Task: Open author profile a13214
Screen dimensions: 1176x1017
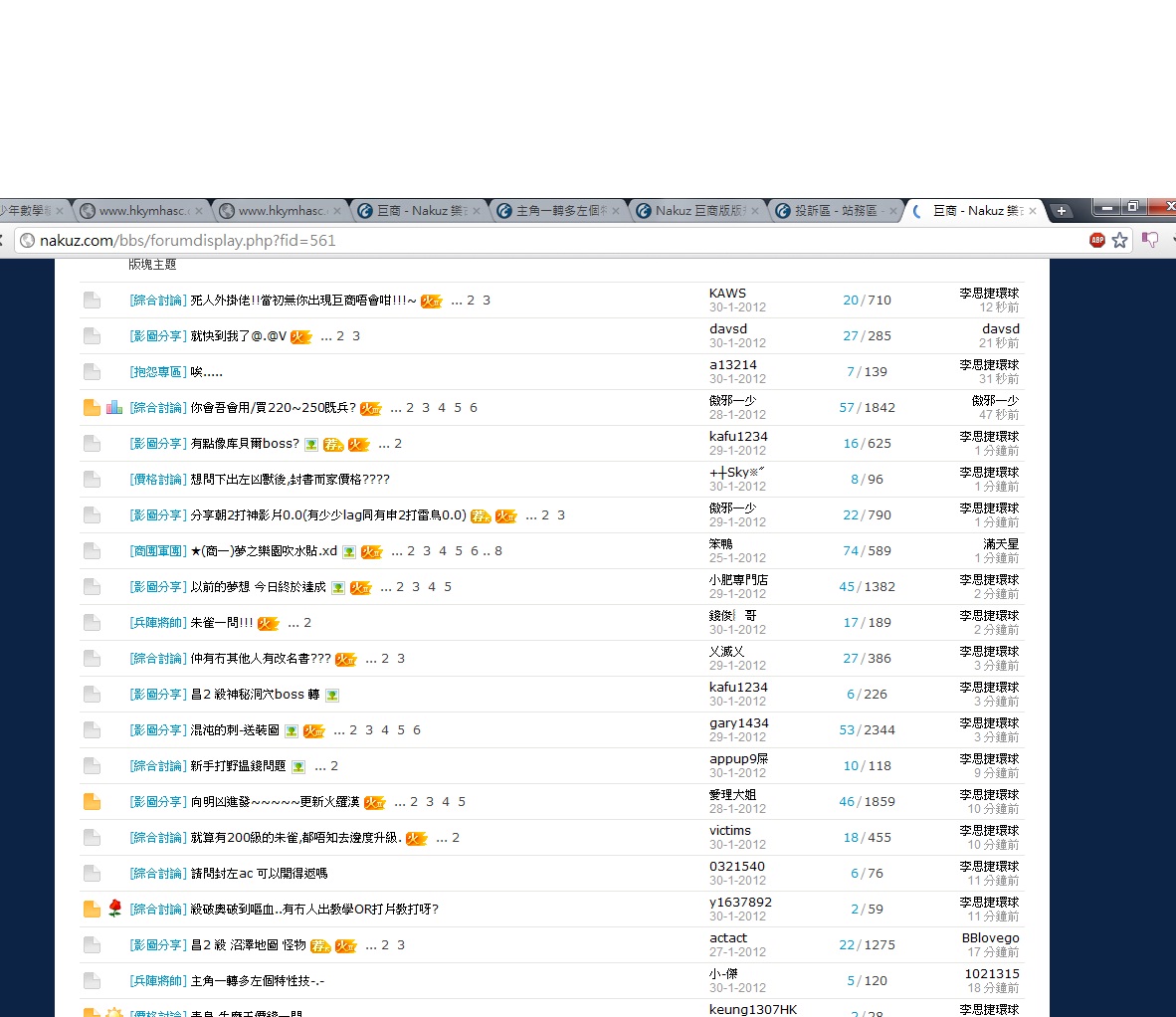Action: click(732, 364)
